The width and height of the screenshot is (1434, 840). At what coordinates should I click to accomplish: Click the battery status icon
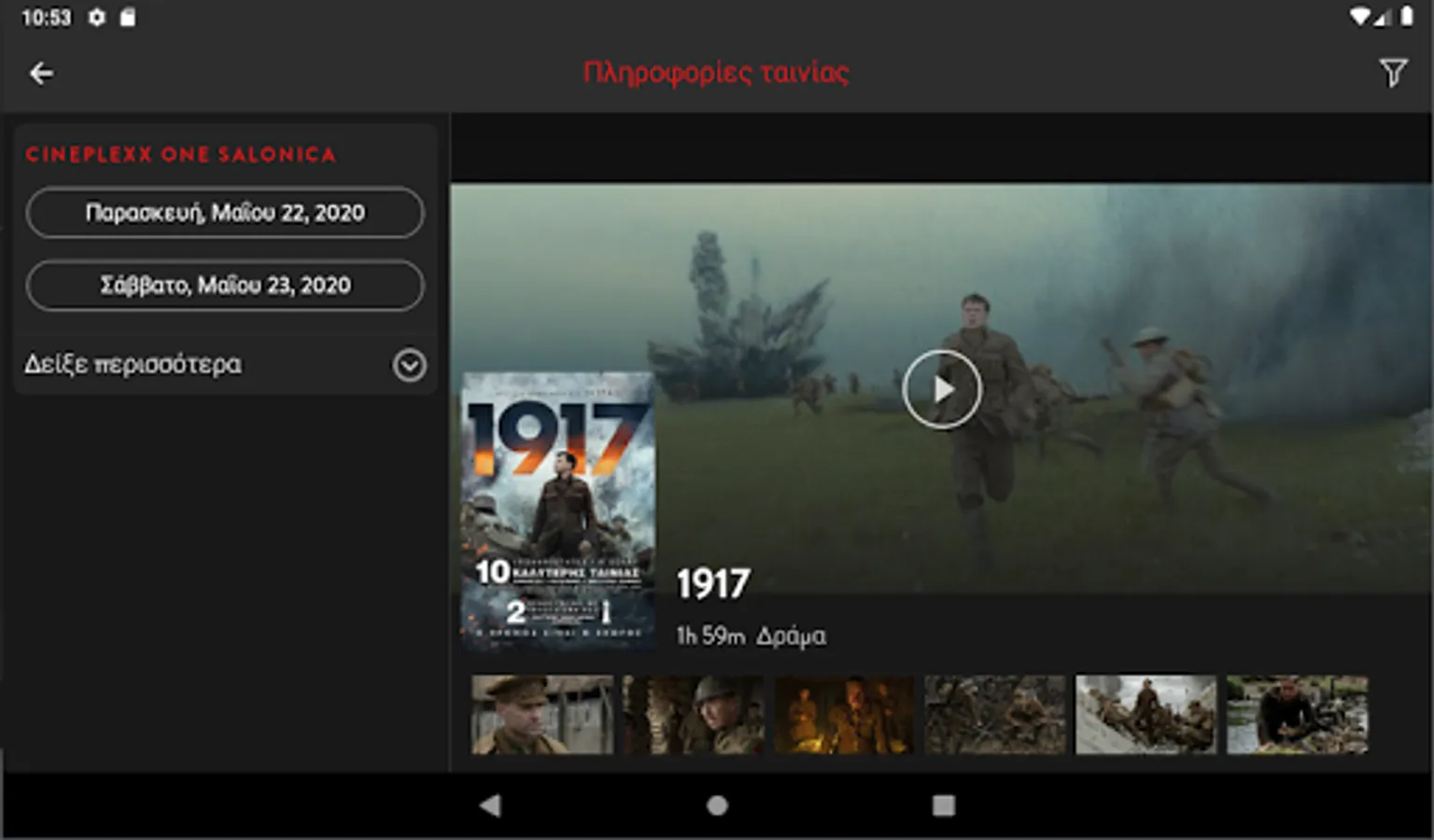(1406, 17)
